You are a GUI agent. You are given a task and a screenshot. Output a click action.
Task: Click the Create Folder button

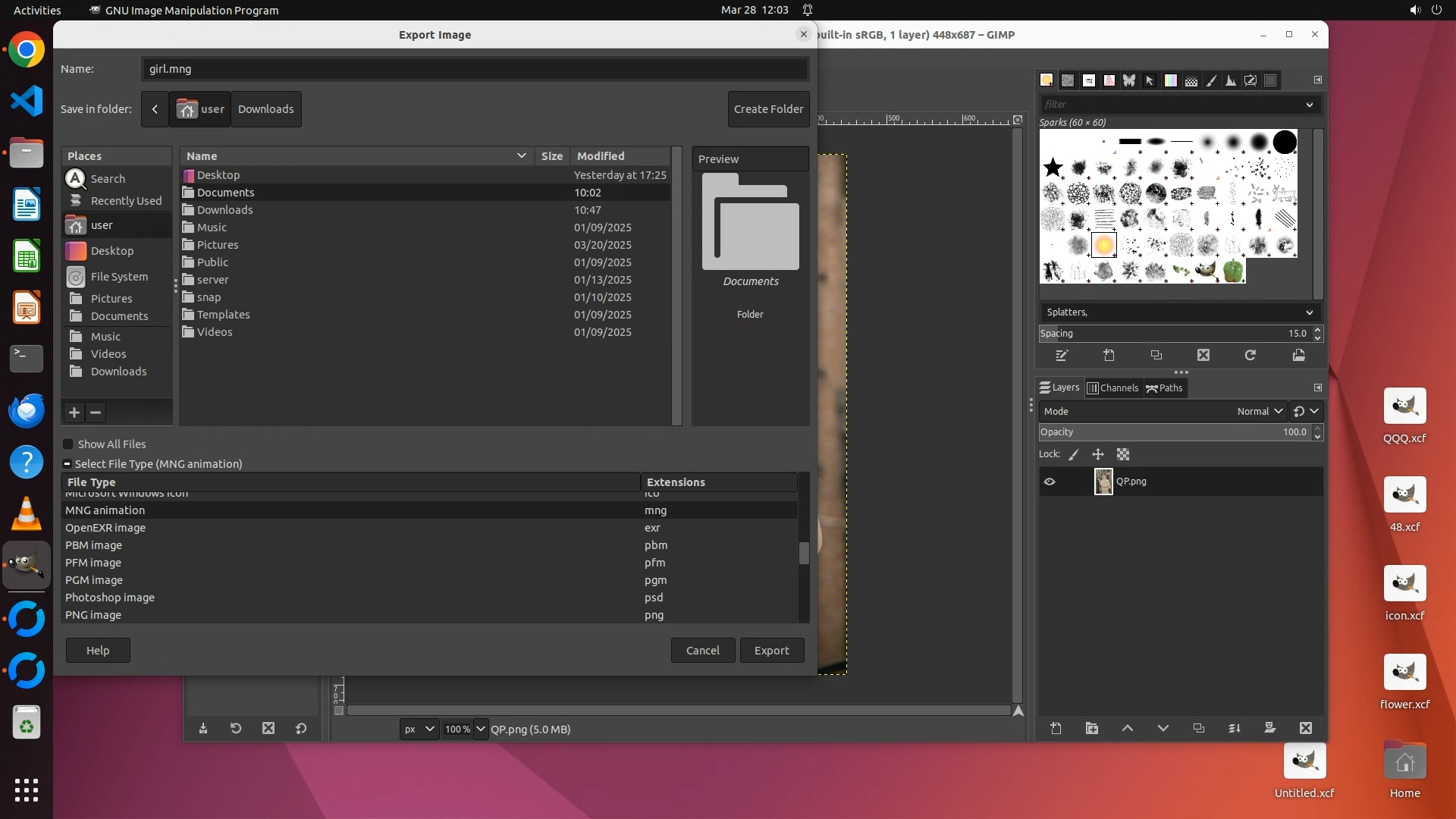[x=768, y=109]
